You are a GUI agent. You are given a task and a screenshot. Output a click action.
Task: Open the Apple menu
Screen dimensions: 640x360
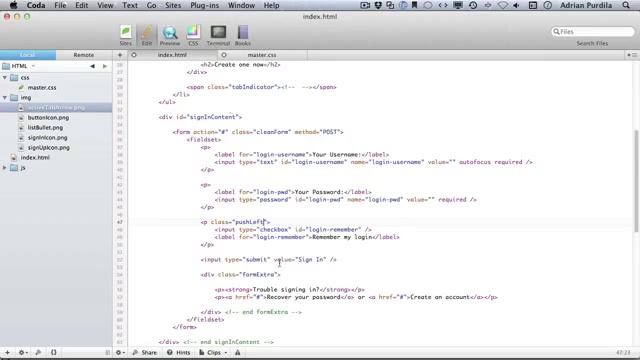point(13,5)
